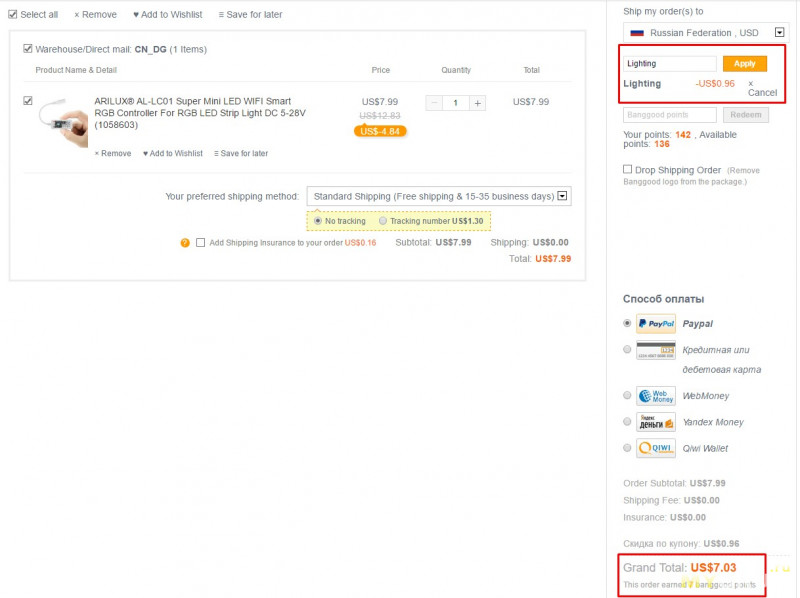Click the available points value 136

coord(662,144)
